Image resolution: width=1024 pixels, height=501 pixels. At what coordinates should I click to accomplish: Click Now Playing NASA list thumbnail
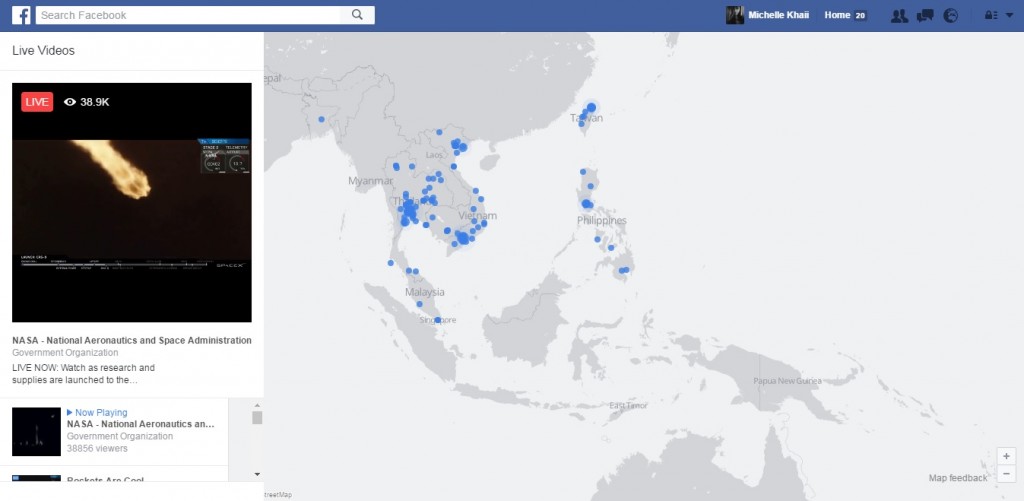coord(37,432)
